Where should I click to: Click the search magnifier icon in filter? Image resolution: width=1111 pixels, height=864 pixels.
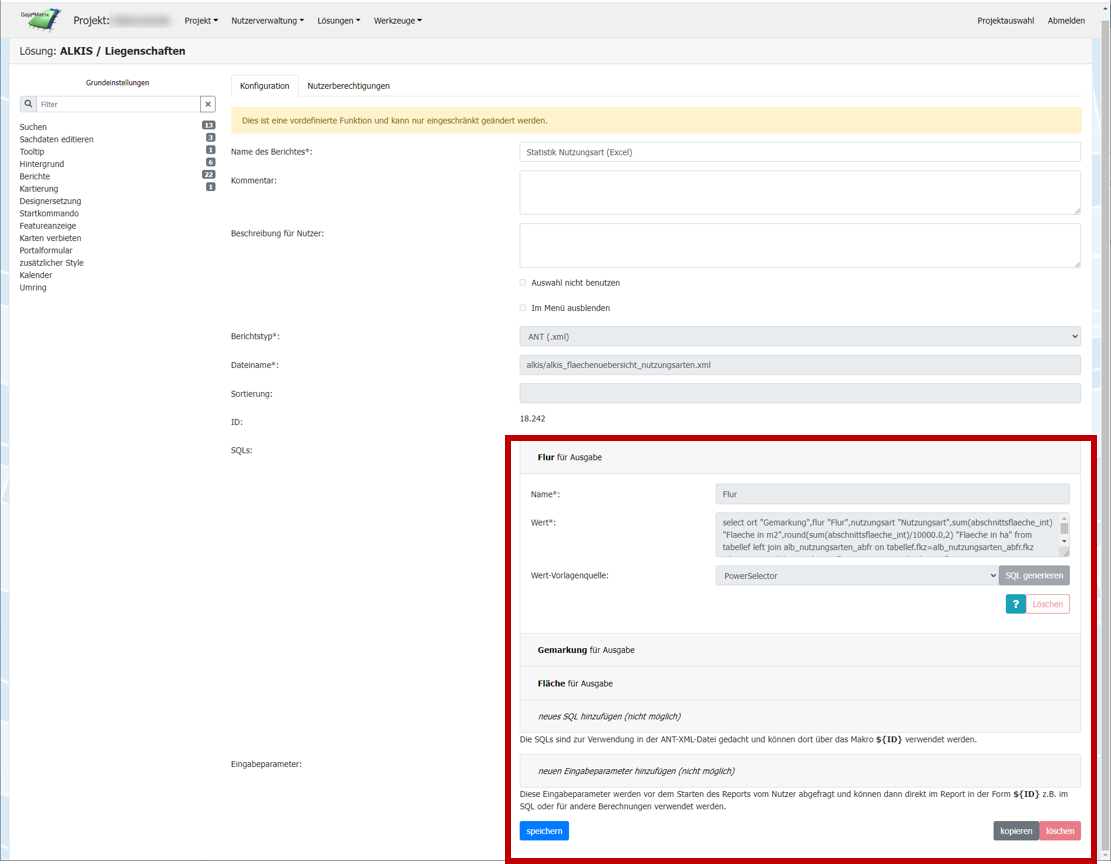(x=28, y=104)
